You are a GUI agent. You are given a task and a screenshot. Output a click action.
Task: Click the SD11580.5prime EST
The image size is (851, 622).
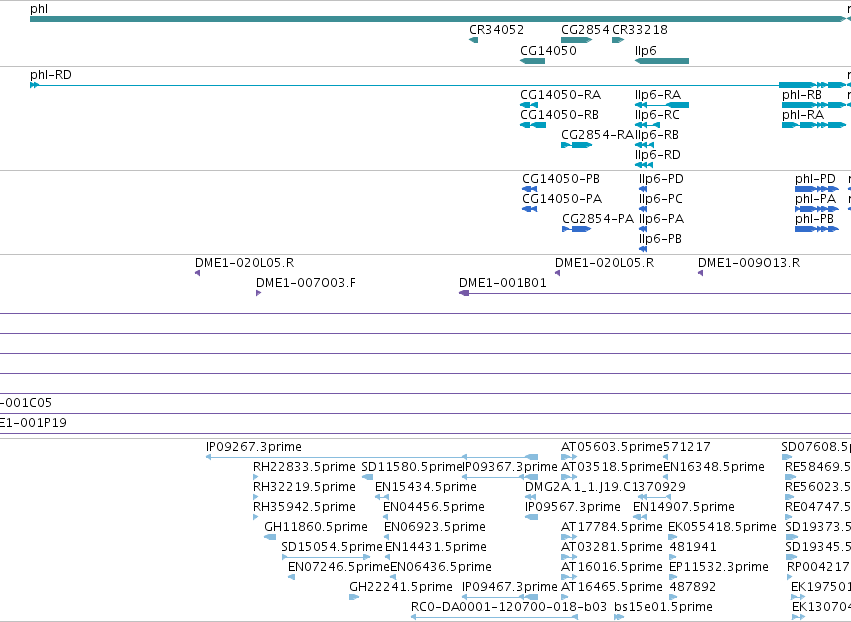pyautogui.click(x=367, y=477)
